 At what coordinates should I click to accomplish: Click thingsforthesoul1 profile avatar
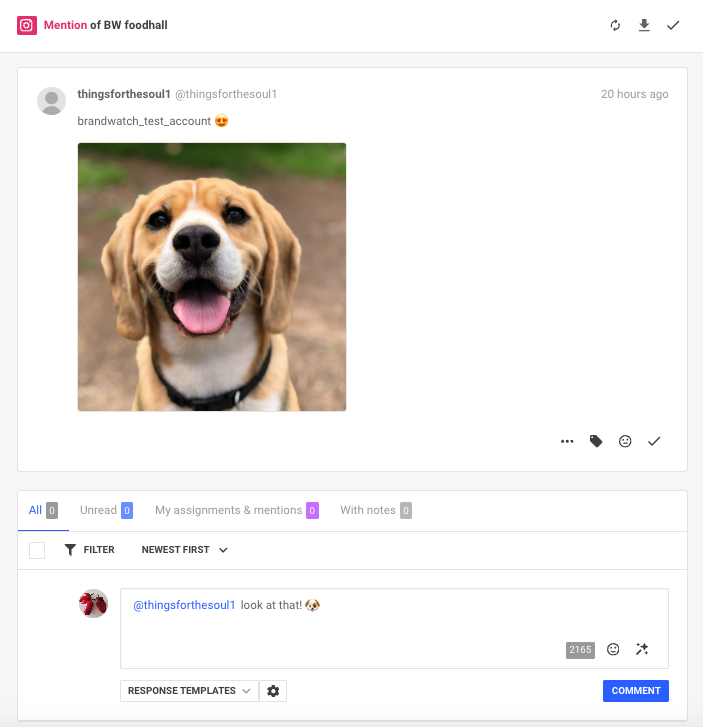(51, 101)
